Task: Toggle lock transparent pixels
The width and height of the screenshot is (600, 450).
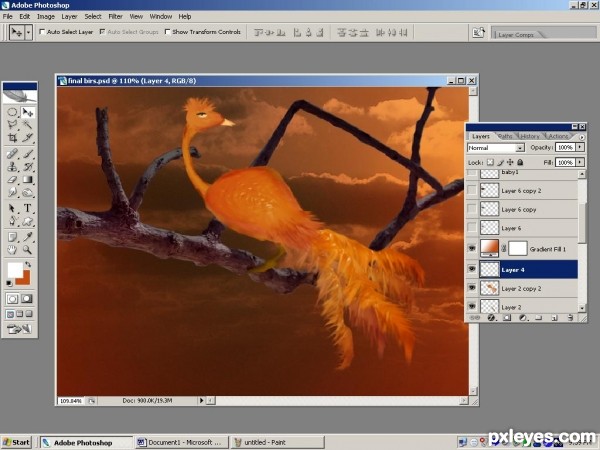Action: tap(490, 162)
